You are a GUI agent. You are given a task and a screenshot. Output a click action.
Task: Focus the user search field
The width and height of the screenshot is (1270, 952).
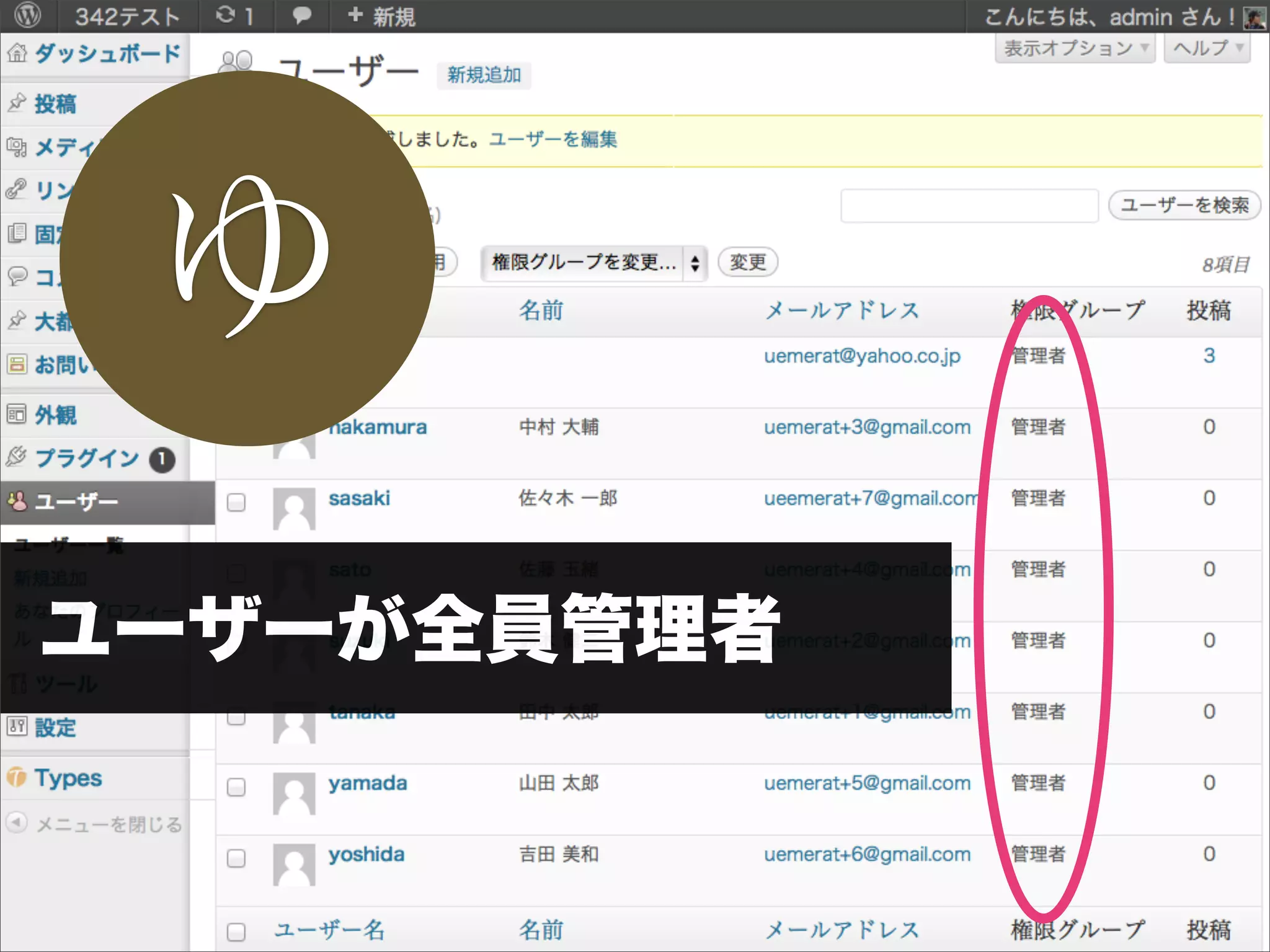tap(969, 205)
